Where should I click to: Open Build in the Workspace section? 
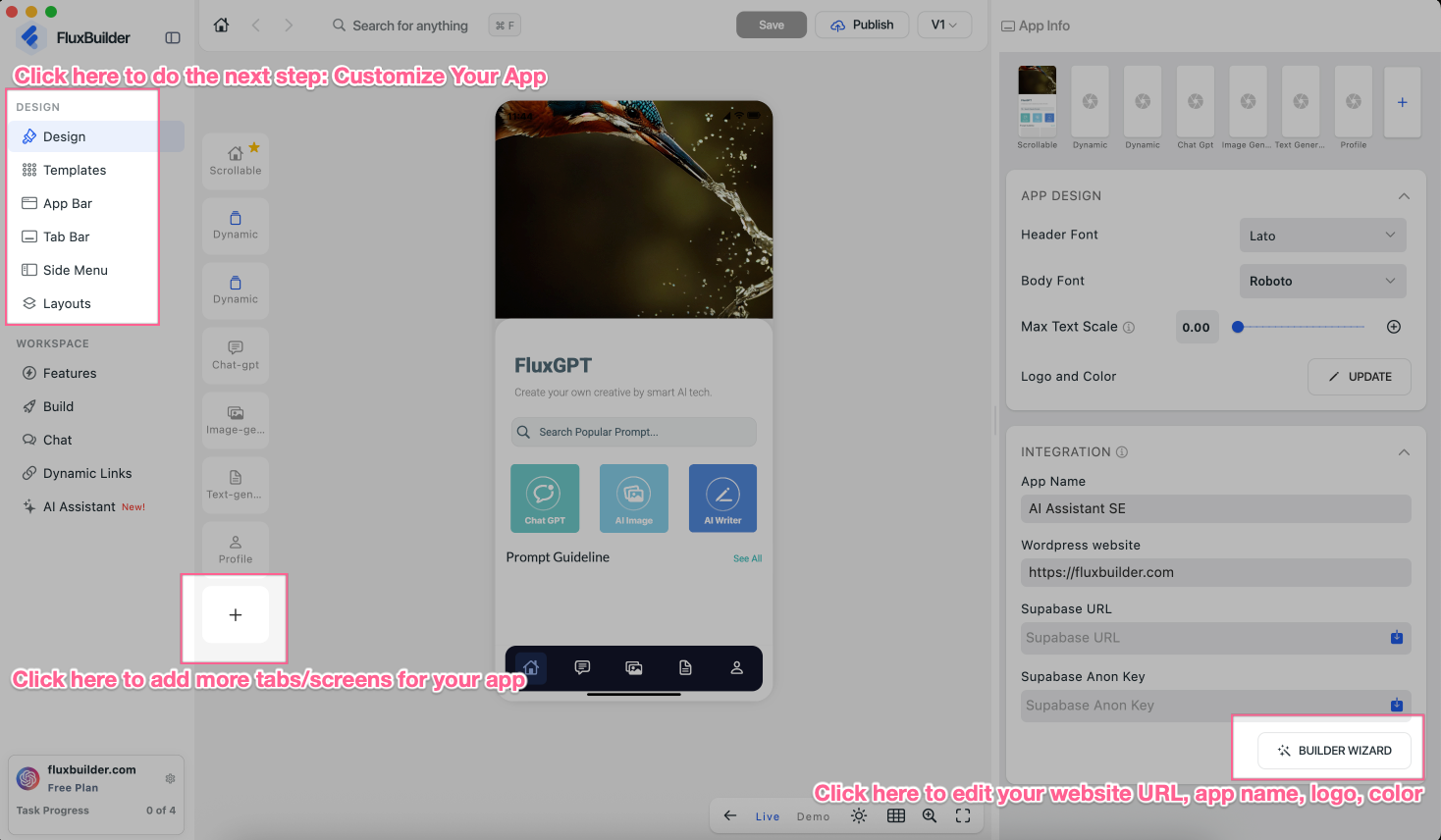(96, 406)
